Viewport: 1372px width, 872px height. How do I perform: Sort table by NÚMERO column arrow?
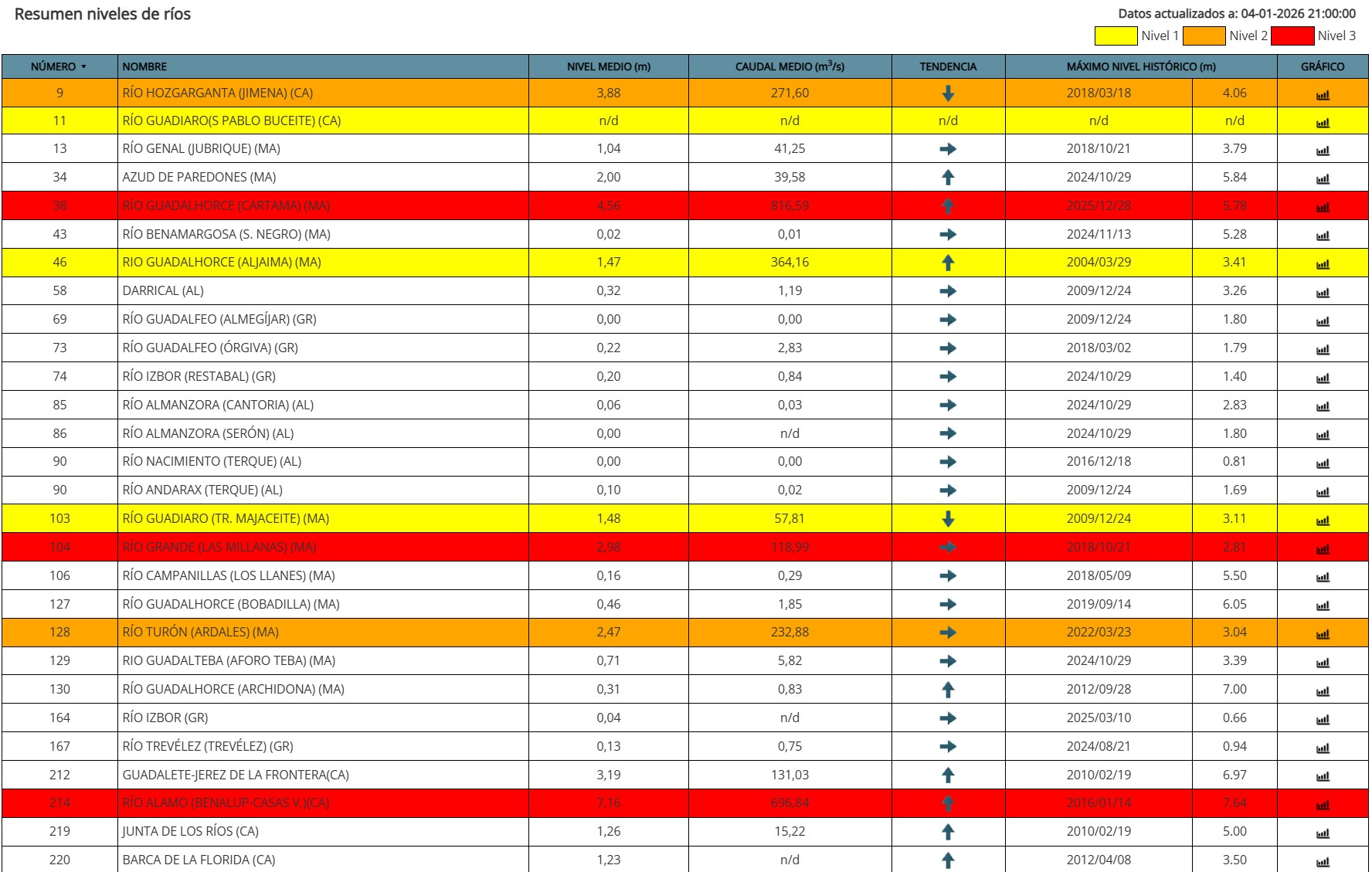[83, 67]
